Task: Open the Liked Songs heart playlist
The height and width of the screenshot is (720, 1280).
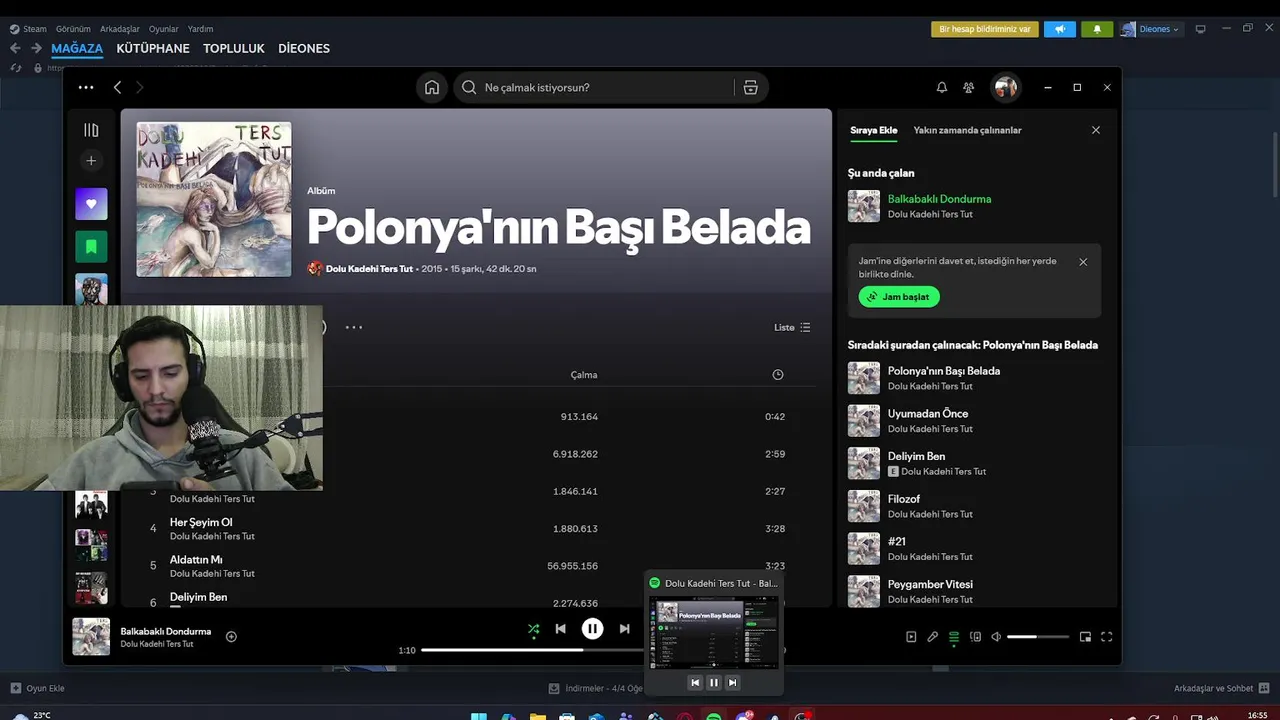Action: pos(91,204)
